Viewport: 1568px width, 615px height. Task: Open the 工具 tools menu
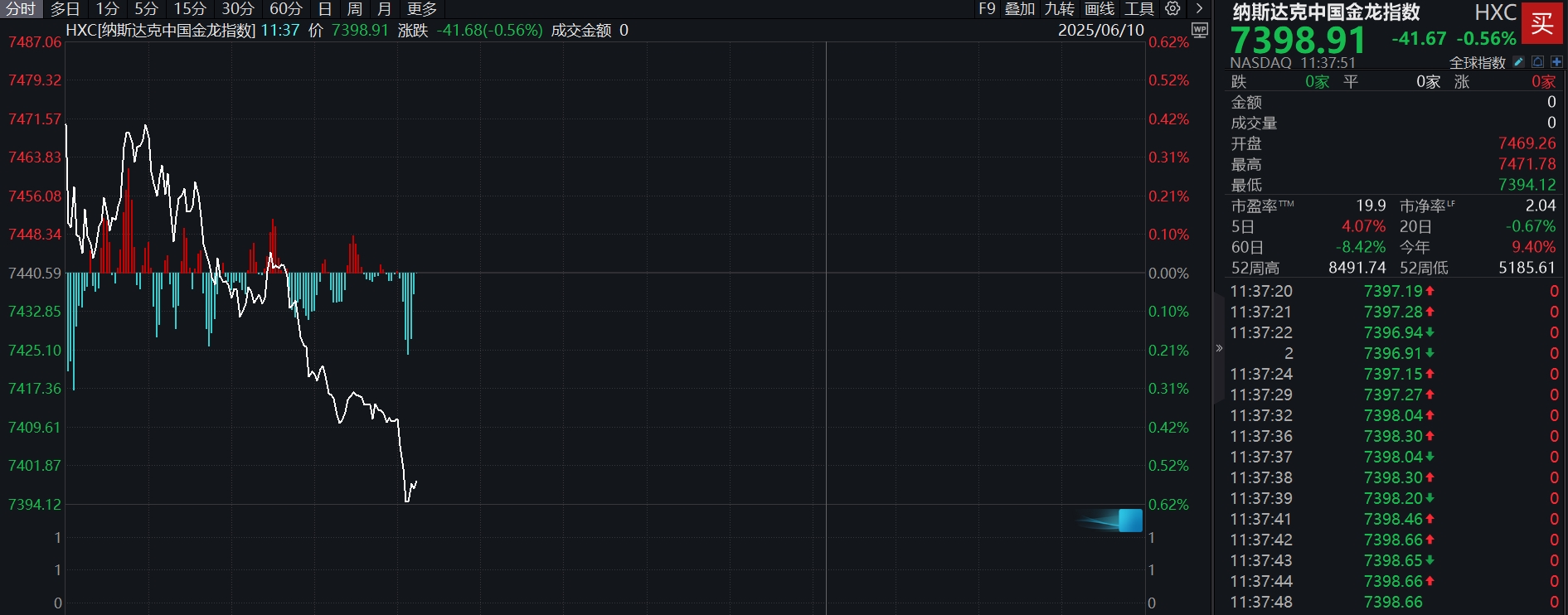(x=1138, y=9)
